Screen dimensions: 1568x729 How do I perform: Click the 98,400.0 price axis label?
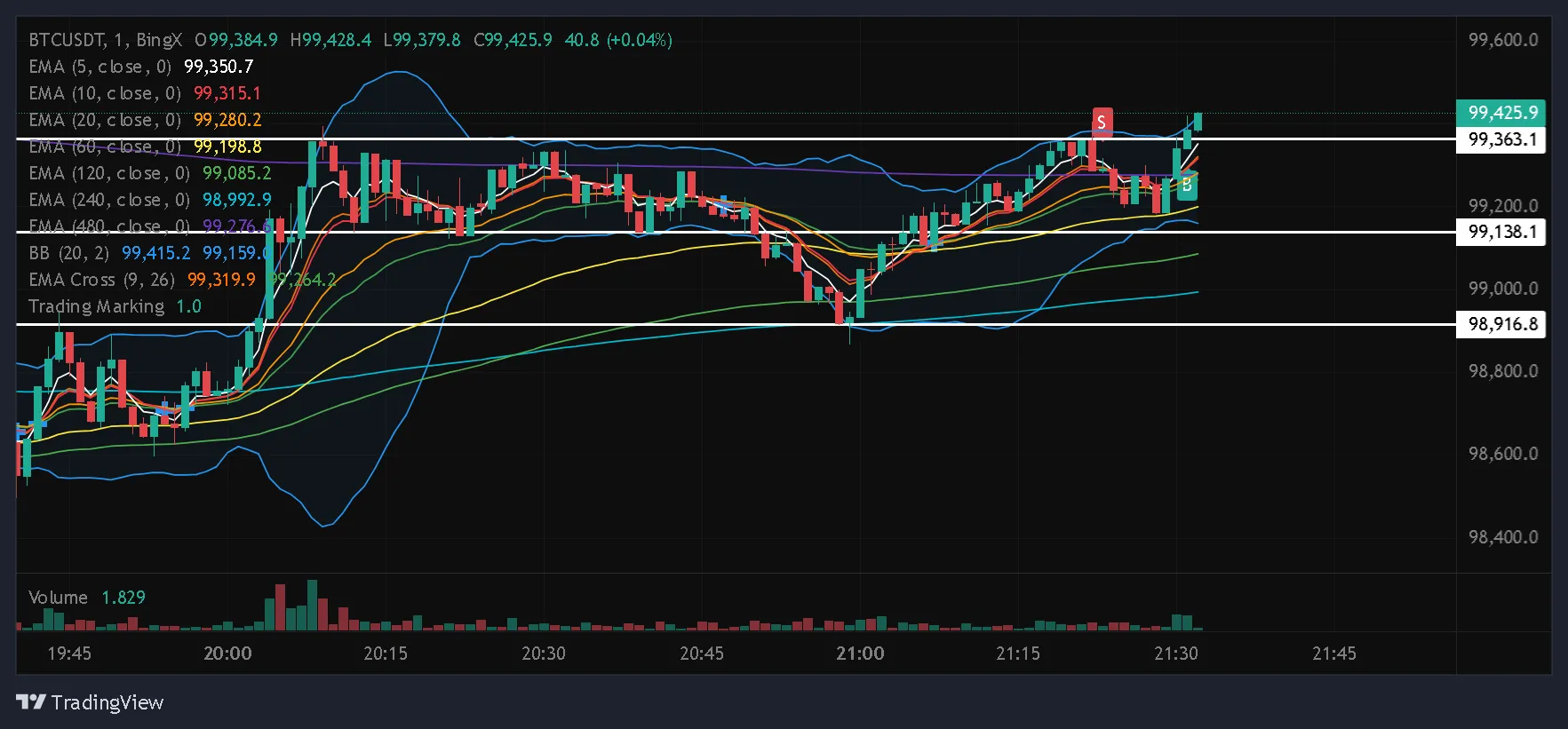pos(1503,537)
